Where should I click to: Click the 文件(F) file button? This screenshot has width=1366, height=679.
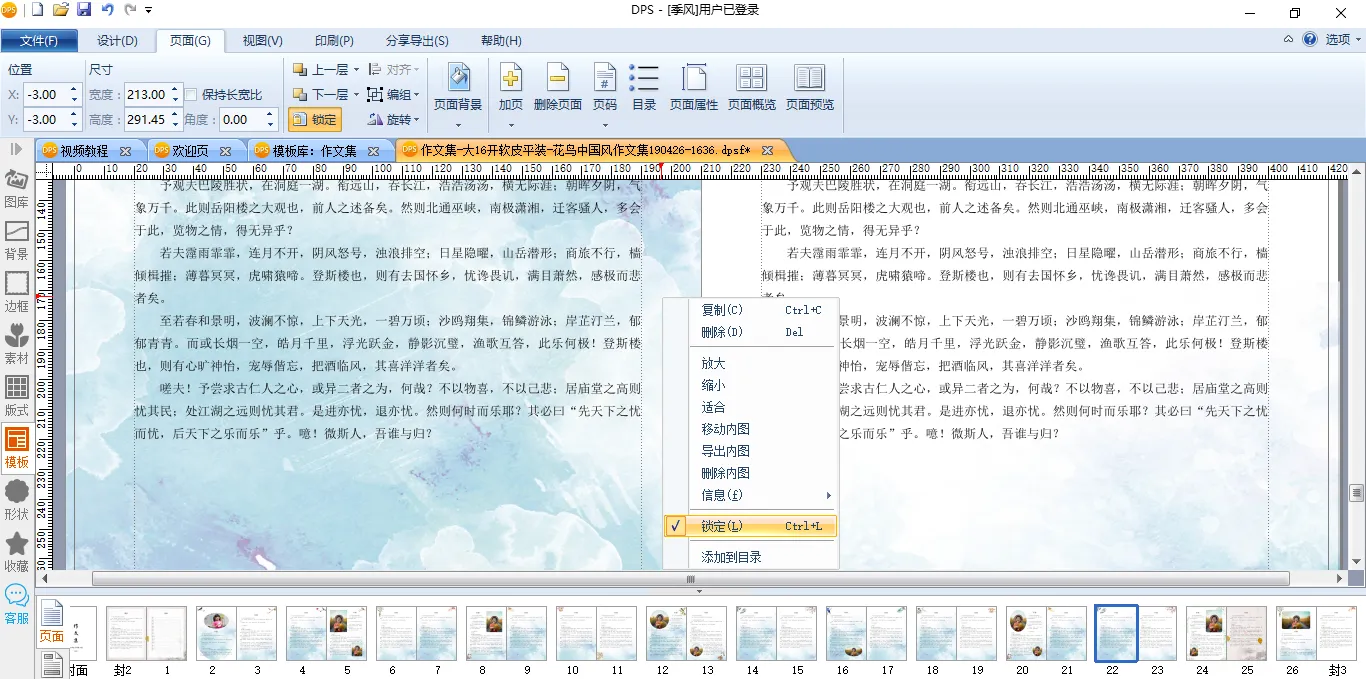[x=39, y=41]
